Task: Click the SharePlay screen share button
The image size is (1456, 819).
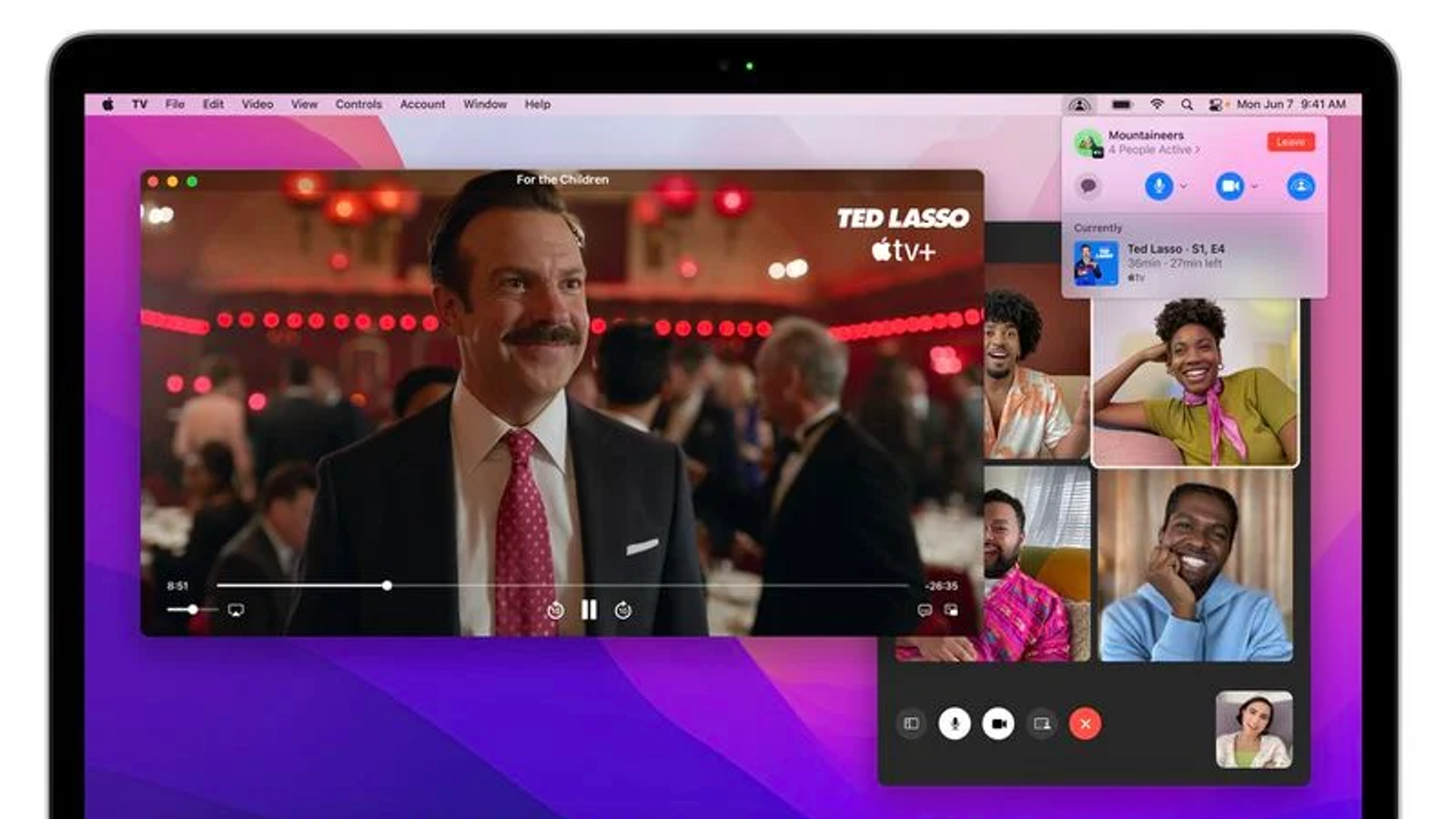Action: (x=1300, y=187)
